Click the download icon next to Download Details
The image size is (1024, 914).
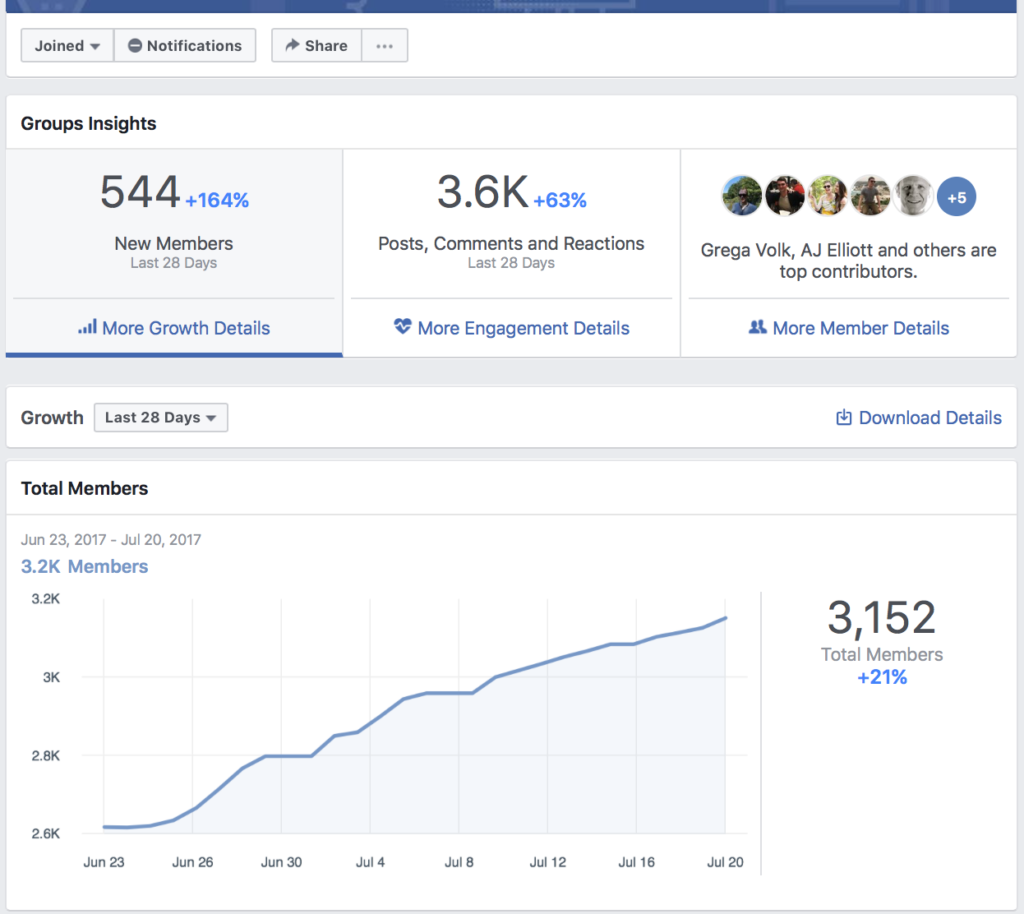(x=843, y=418)
